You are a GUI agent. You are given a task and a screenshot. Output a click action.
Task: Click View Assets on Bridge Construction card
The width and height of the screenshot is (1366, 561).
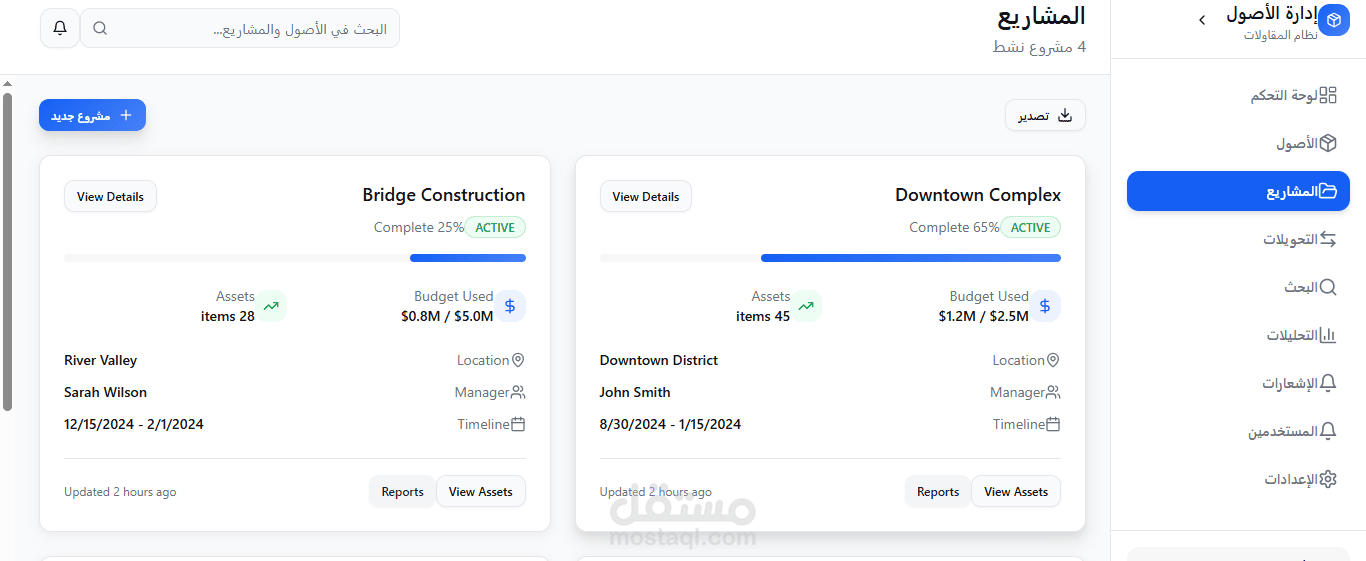[481, 491]
